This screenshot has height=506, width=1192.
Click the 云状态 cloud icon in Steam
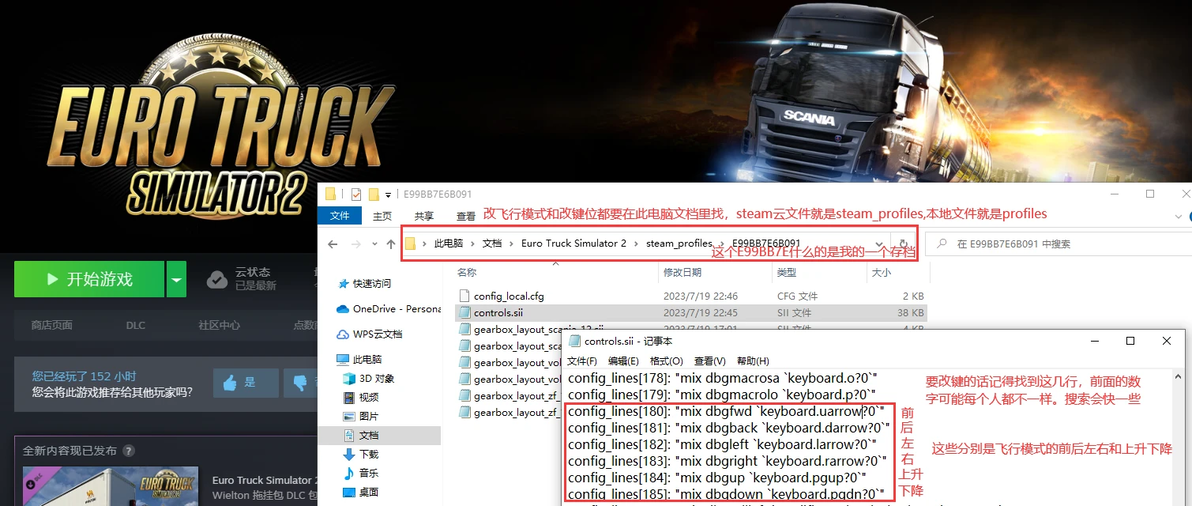click(x=217, y=279)
